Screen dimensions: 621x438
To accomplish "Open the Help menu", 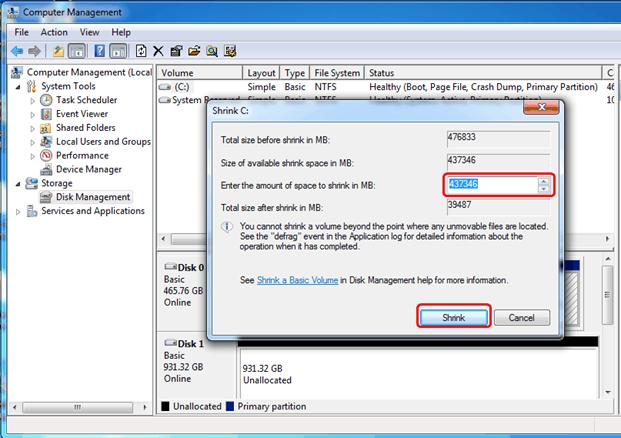I will point(121,32).
